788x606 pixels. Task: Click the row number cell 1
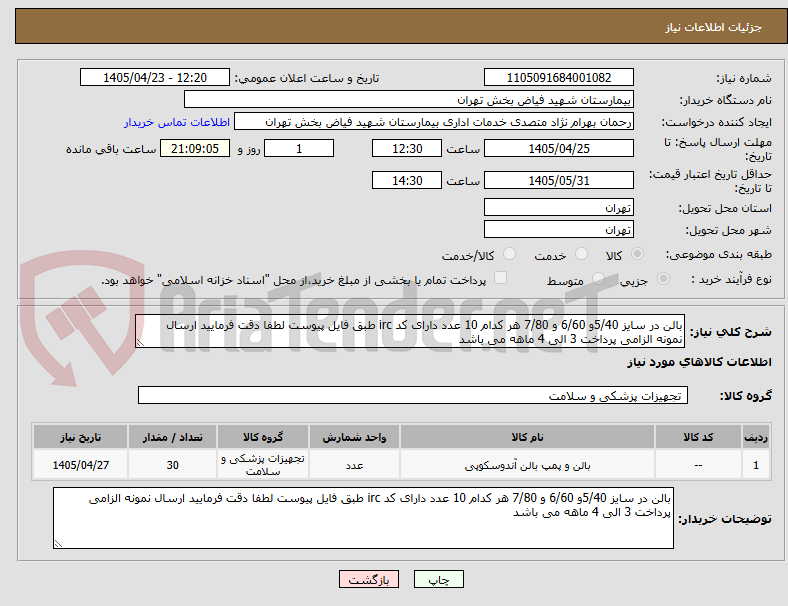[x=755, y=465]
